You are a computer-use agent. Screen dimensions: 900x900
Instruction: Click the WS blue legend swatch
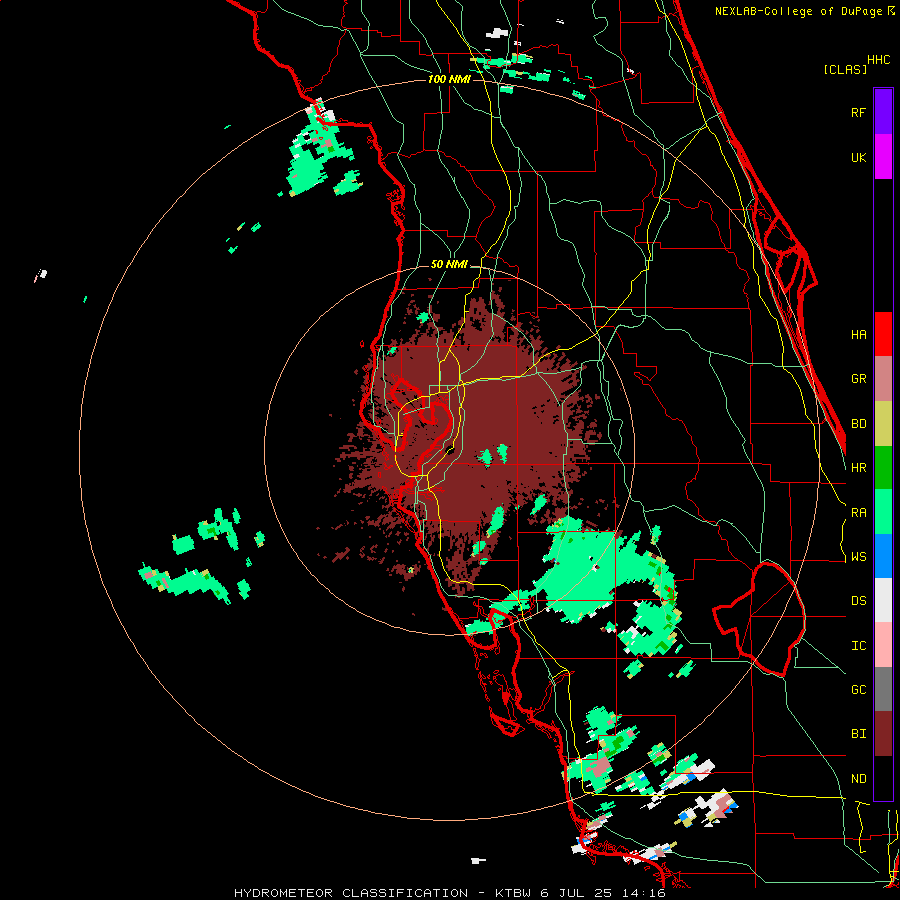coord(883,556)
